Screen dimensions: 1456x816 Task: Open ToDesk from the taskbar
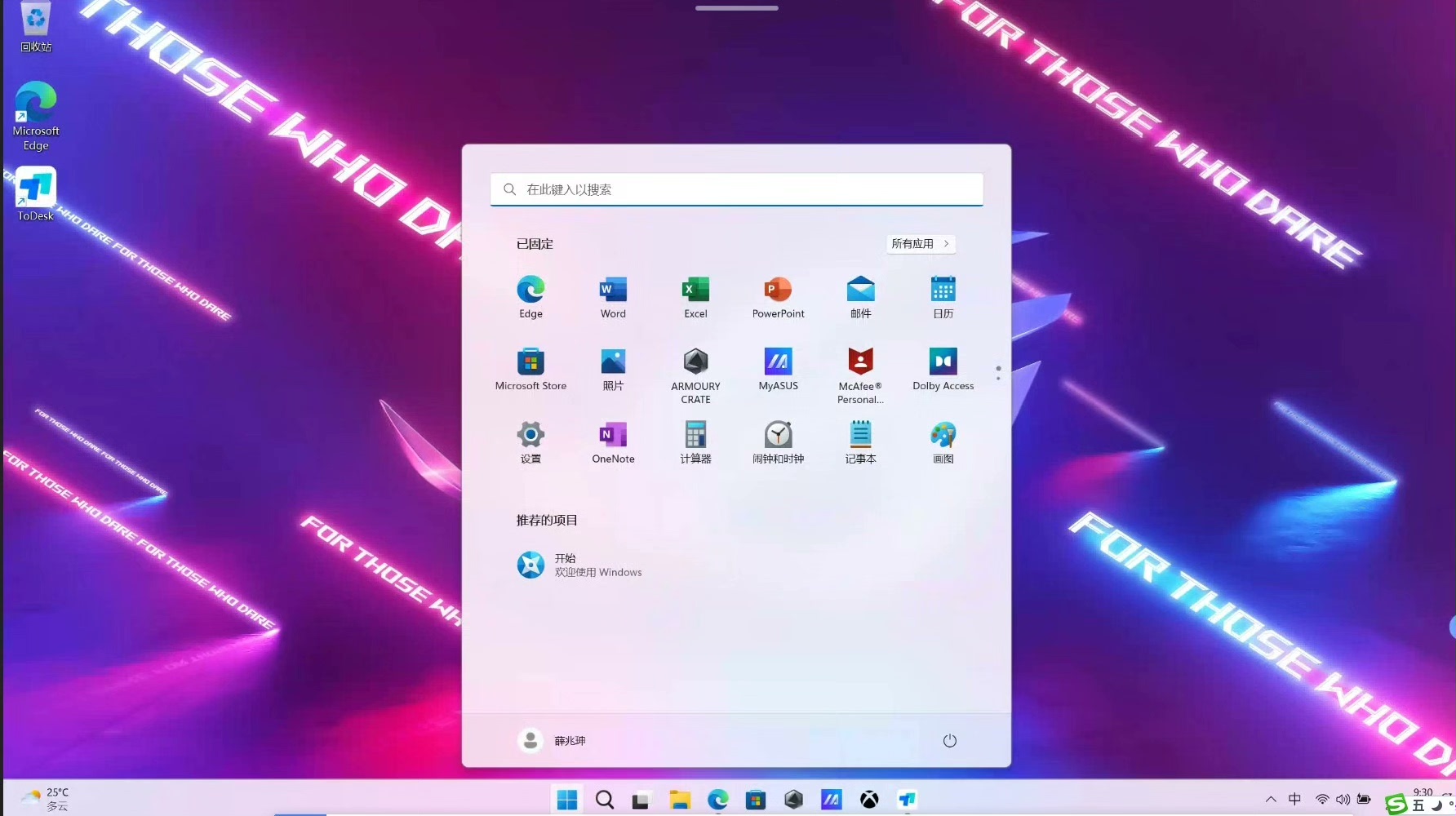click(x=907, y=800)
